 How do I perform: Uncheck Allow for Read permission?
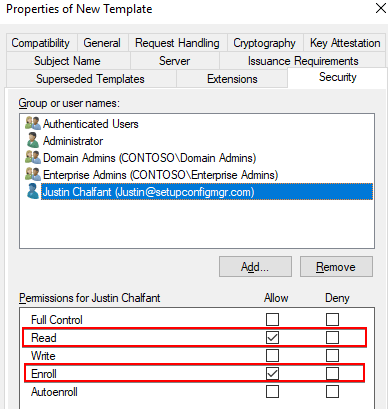(272, 338)
